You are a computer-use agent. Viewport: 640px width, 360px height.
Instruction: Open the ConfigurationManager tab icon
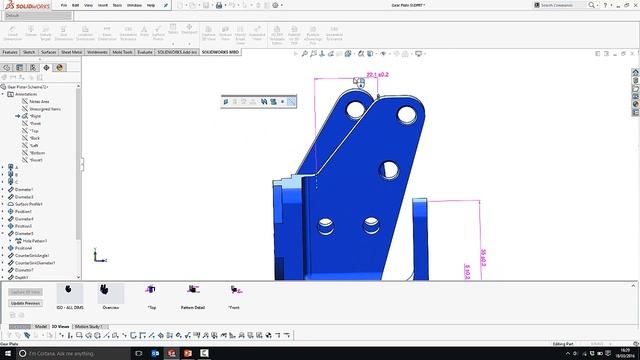pyautogui.click(x=33, y=68)
